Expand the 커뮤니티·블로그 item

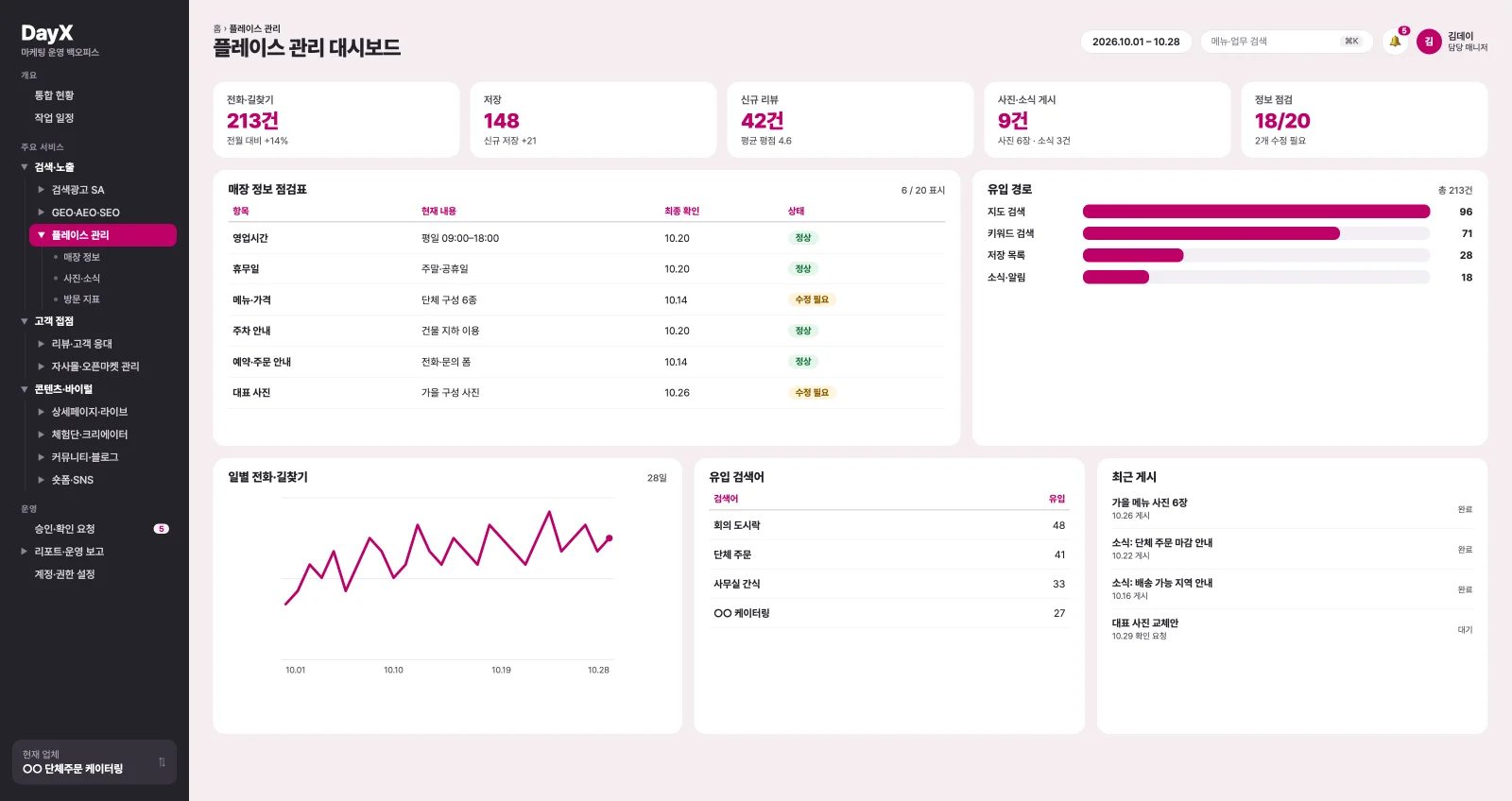(42, 457)
